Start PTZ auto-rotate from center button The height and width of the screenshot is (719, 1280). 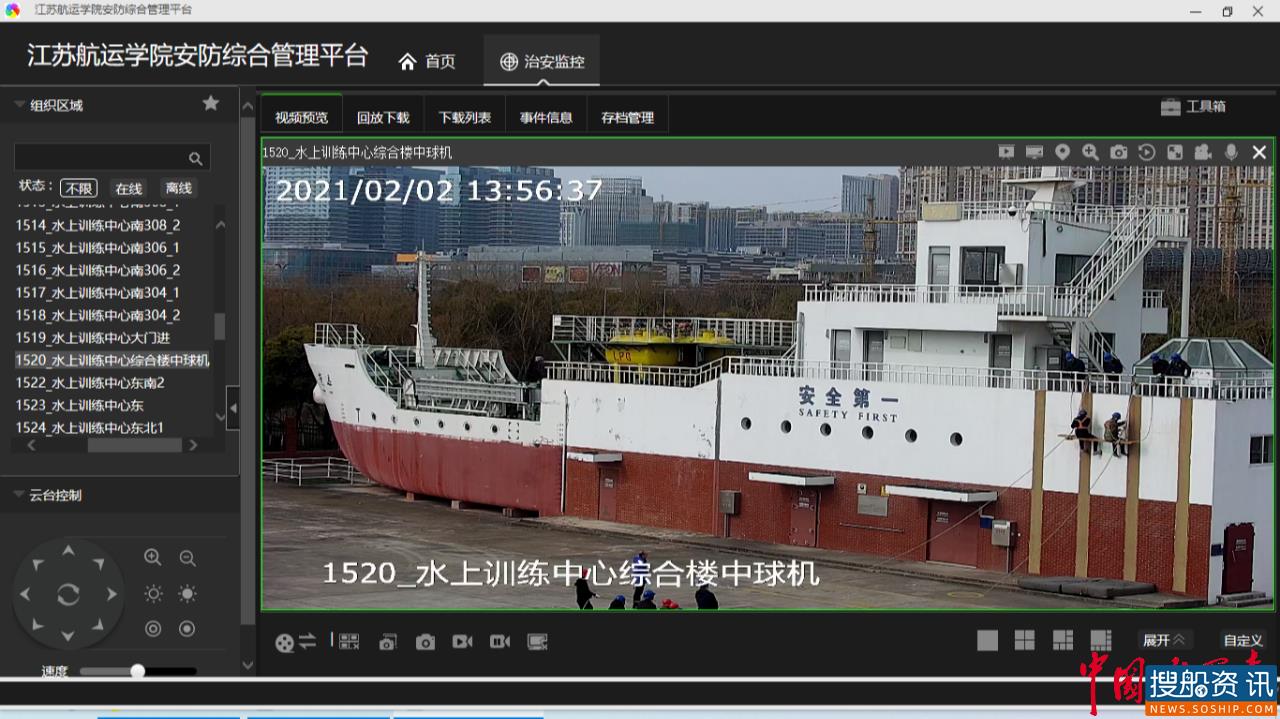pyautogui.click(x=68, y=595)
